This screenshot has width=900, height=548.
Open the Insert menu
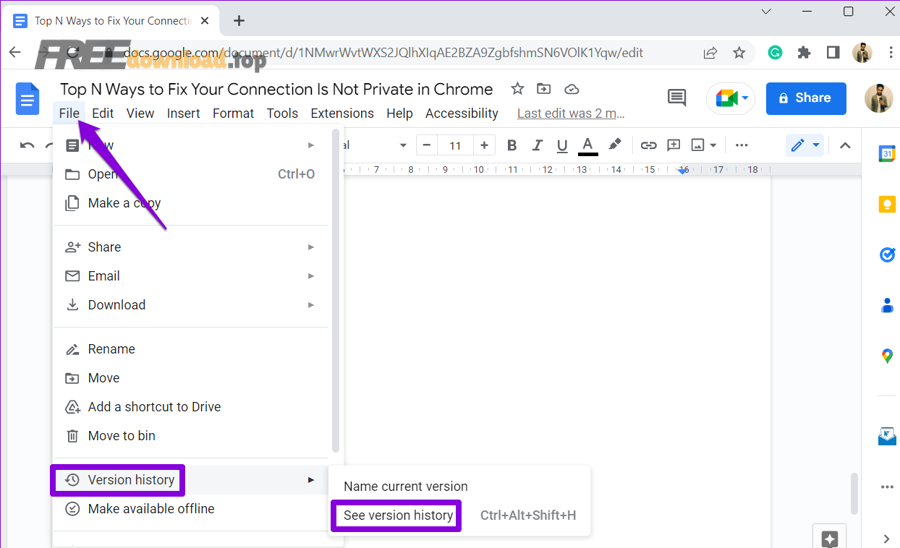(183, 114)
